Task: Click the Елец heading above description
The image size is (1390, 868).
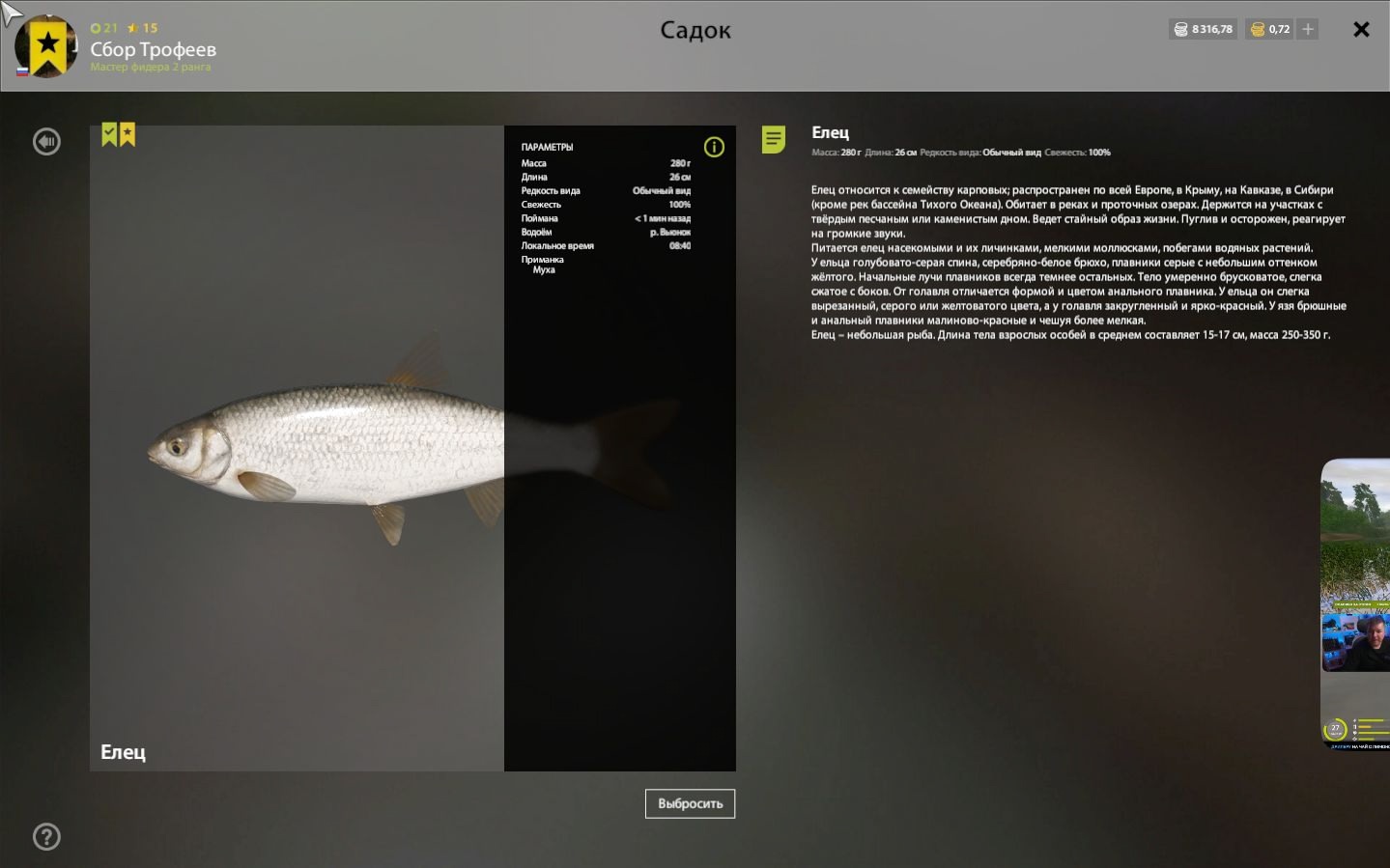Action: (x=830, y=132)
